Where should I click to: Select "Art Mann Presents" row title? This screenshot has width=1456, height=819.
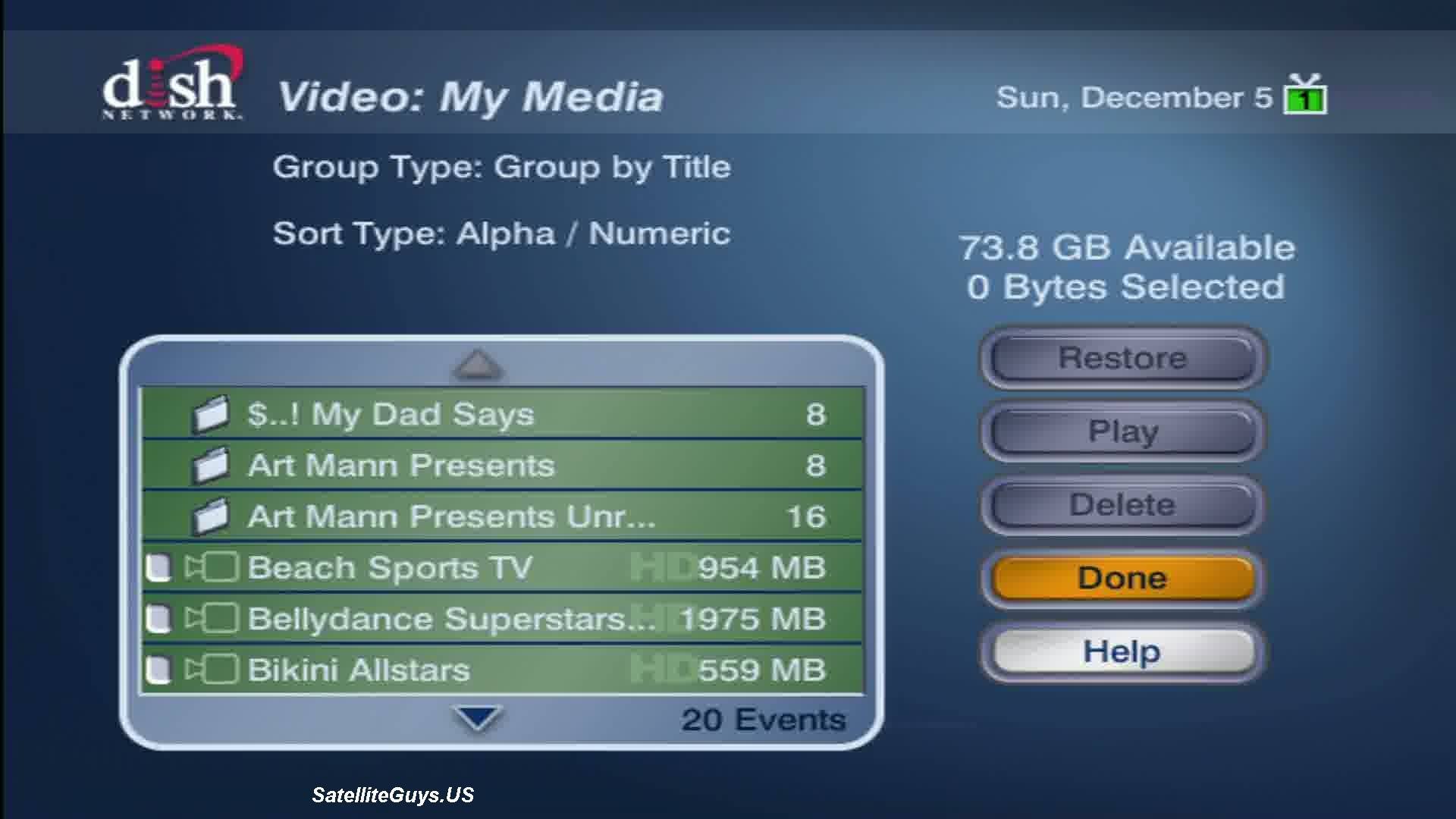401,465
